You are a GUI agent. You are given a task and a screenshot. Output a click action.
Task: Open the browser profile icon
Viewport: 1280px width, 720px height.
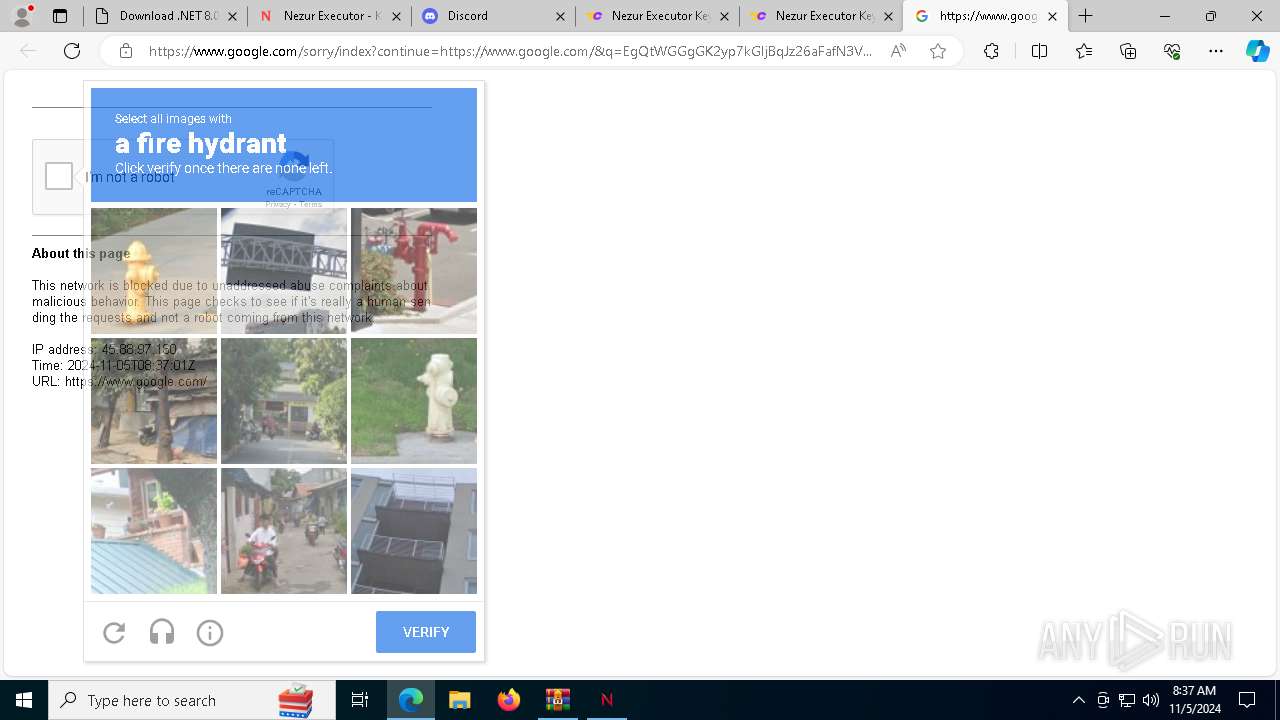[22, 16]
